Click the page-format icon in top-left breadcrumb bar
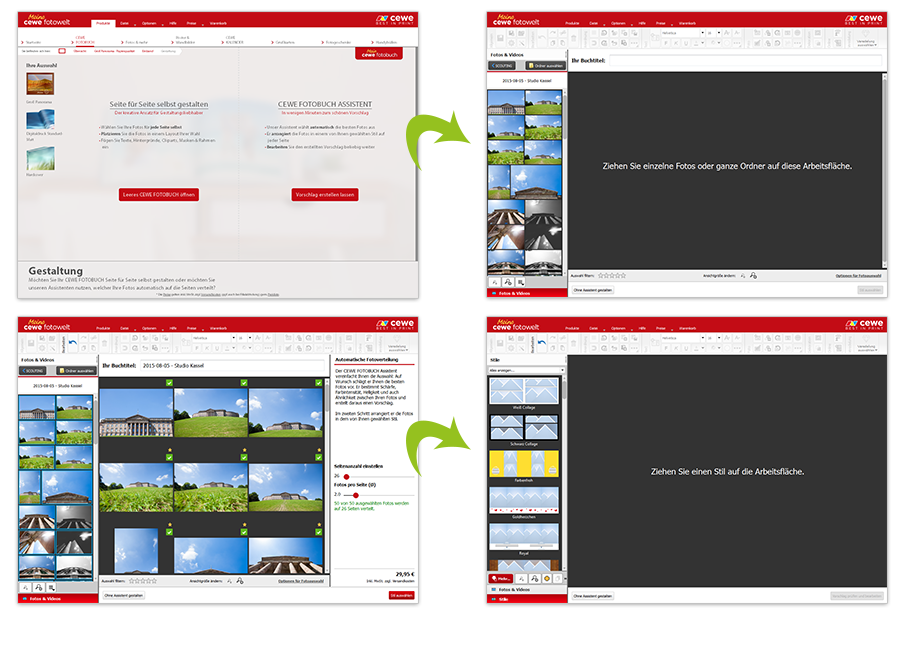The image size is (910, 645). coord(62,51)
